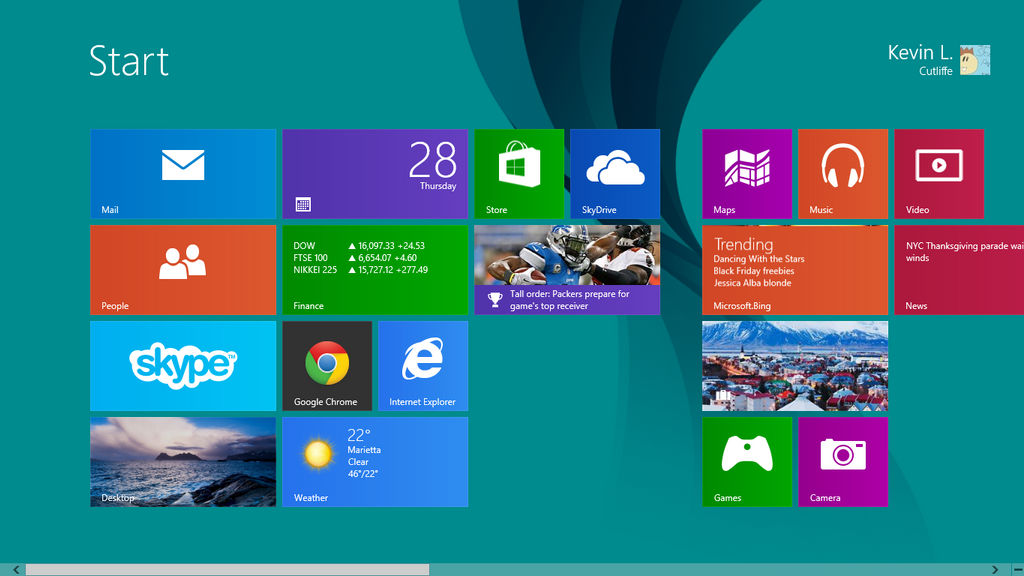Click the FTSE 100 6,654.07 row

(x=355, y=258)
